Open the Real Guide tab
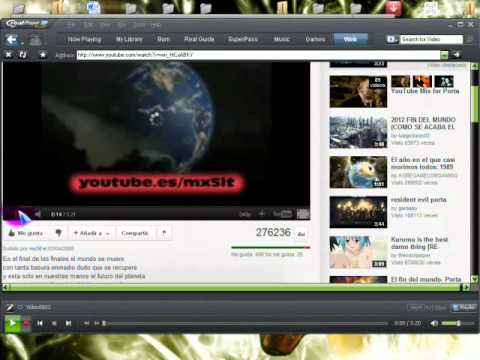This screenshot has height=360, width=480. 199,39
